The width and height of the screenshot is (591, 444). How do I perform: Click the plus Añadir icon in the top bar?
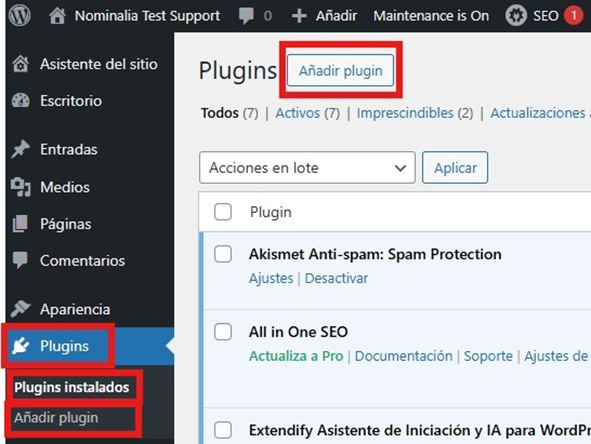click(x=299, y=16)
